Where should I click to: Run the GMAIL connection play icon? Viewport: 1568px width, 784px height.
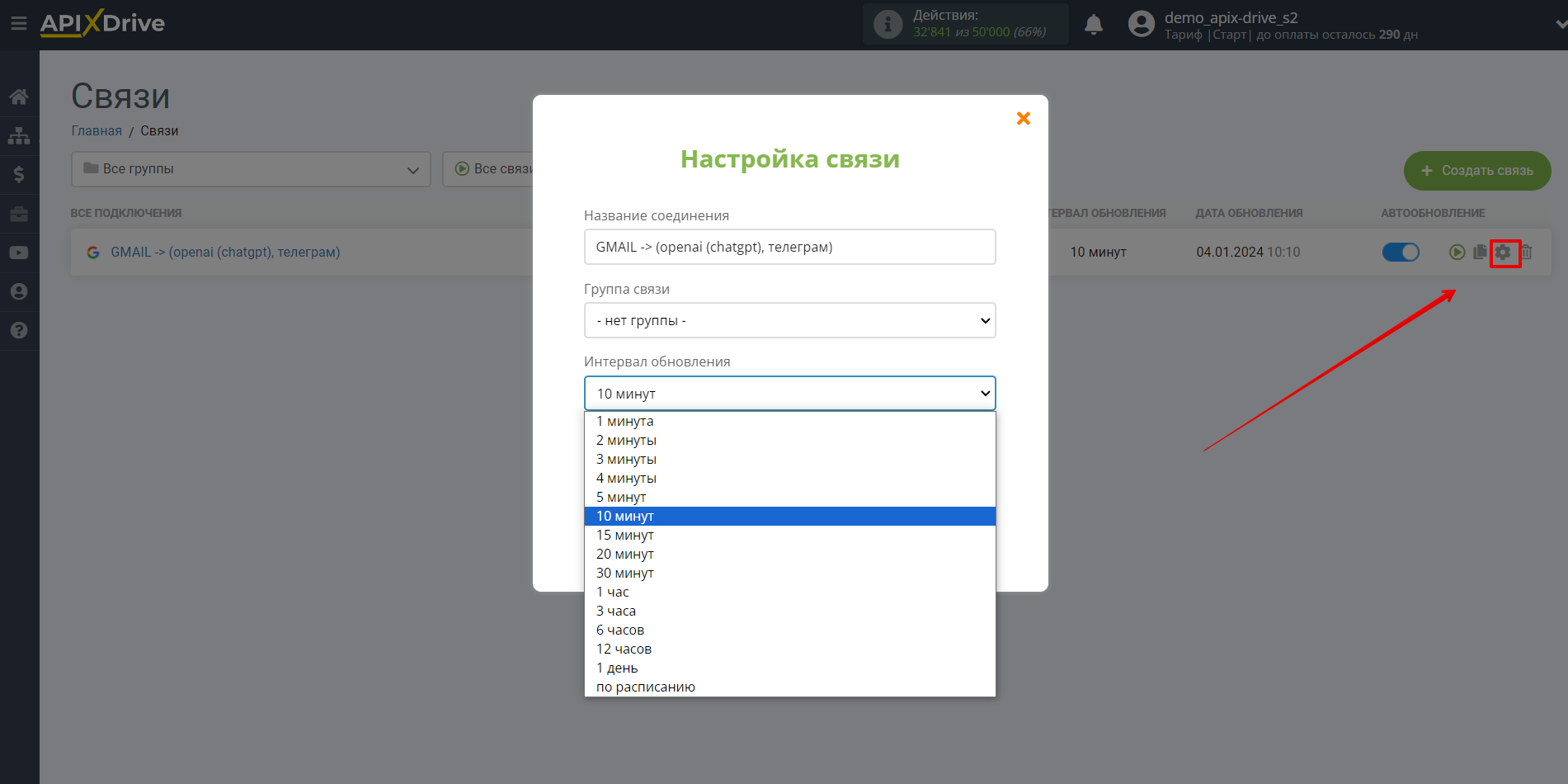pyautogui.click(x=1457, y=252)
